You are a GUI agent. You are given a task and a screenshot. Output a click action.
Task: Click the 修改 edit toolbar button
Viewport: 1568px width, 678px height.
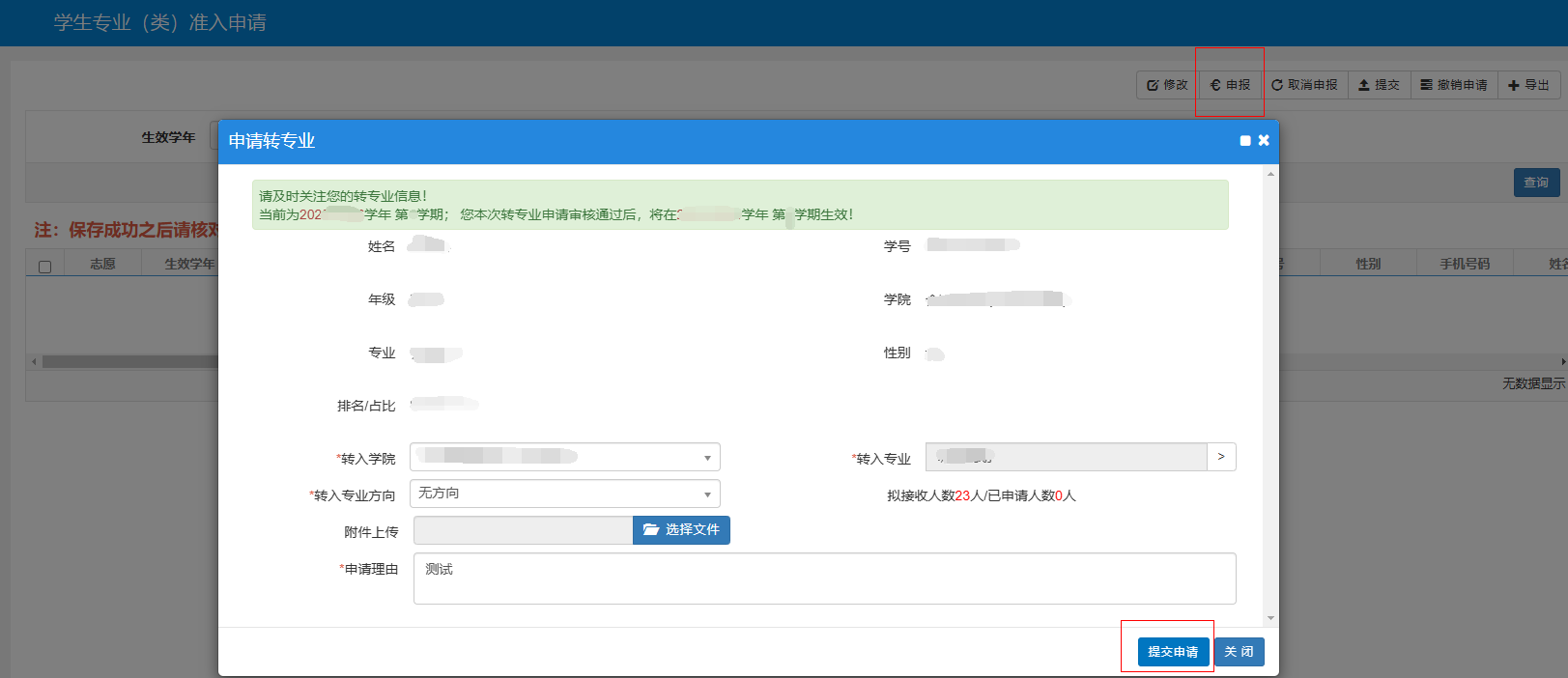coord(1167,85)
